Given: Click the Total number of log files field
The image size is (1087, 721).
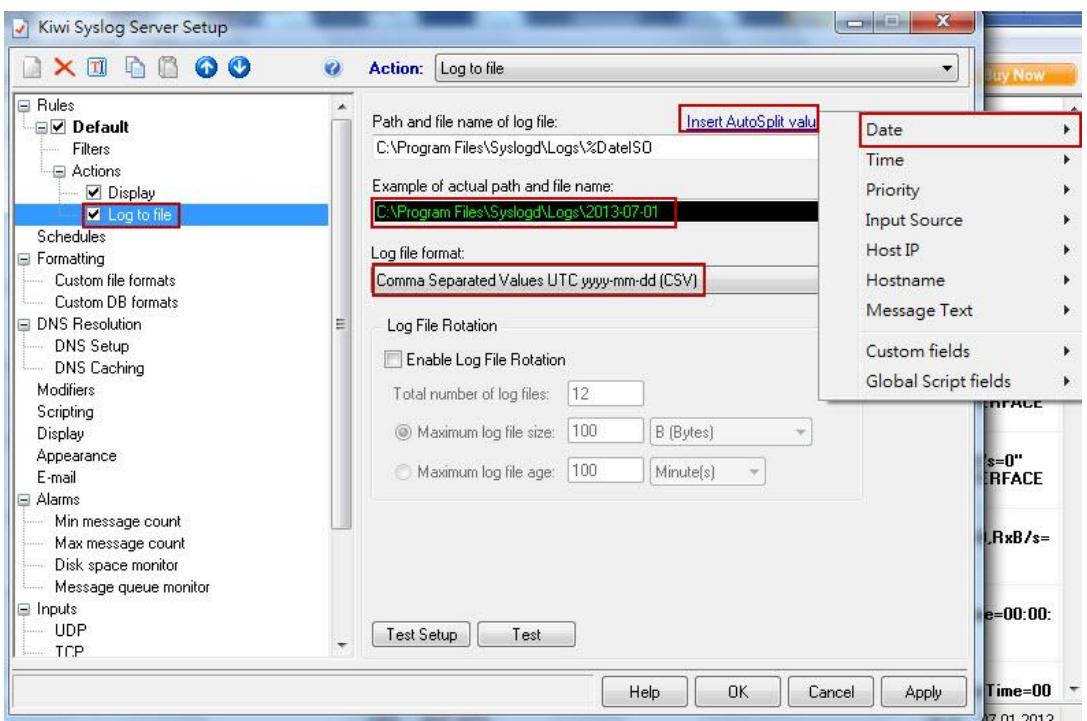Looking at the screenshot, I should 605,393.
